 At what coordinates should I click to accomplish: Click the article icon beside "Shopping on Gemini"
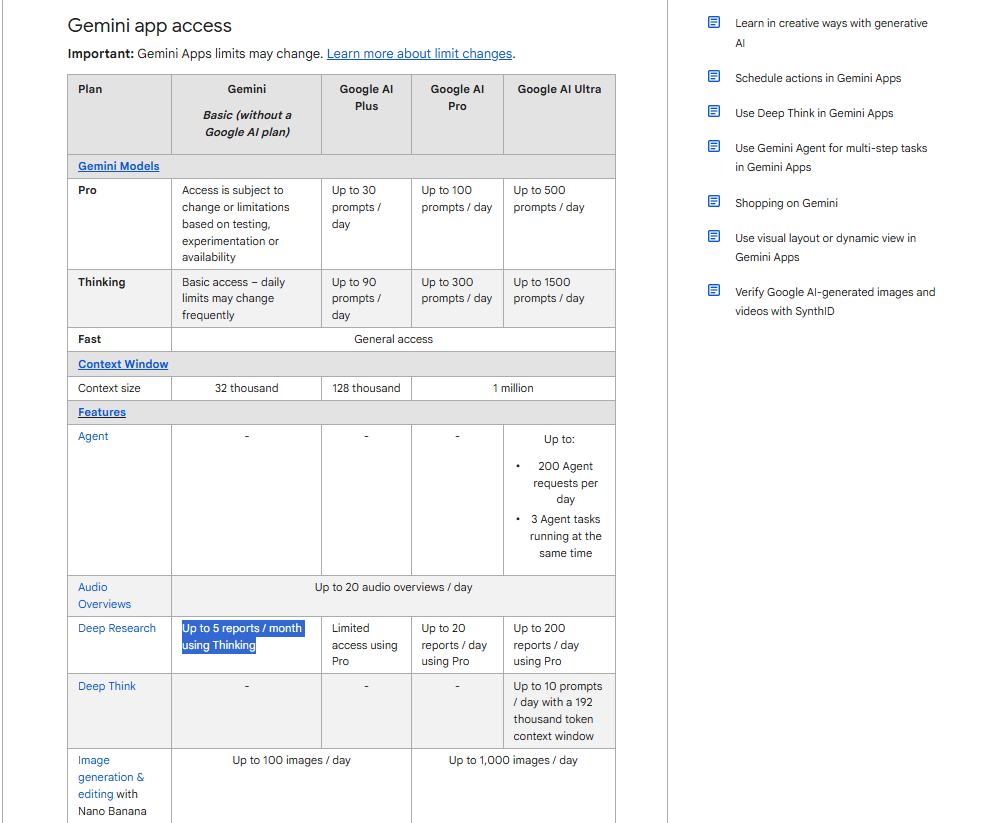713,202
